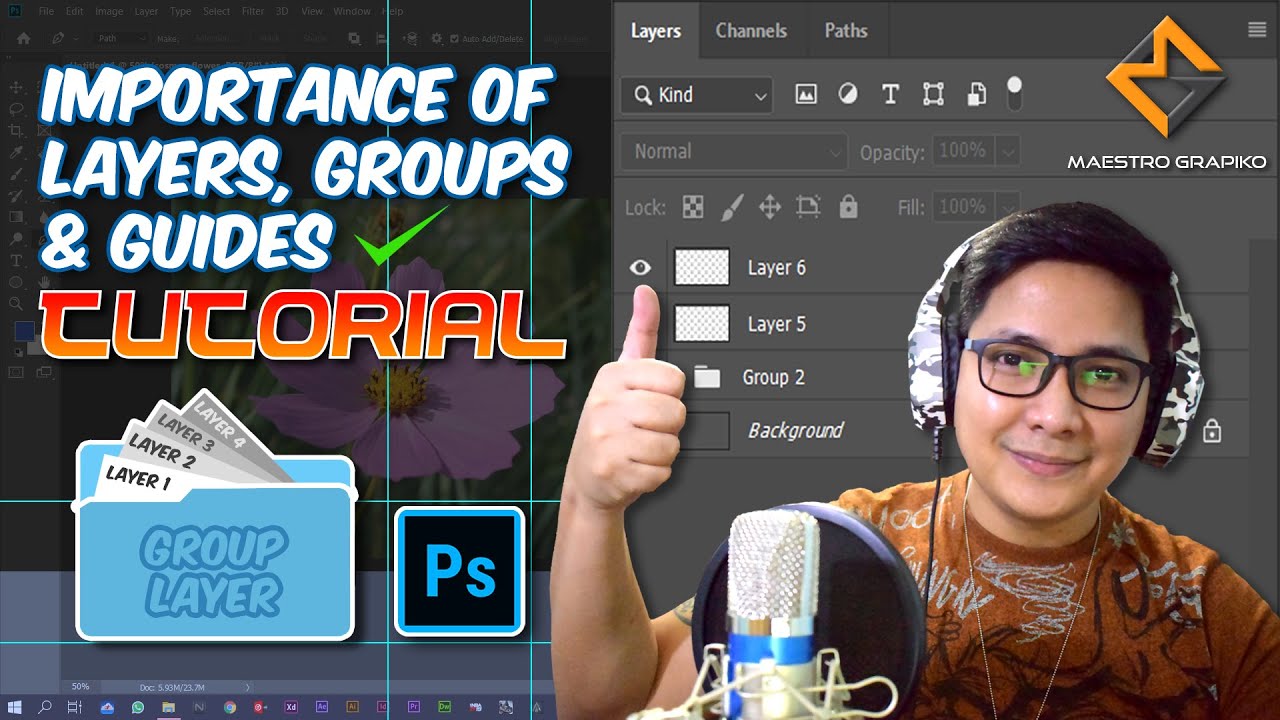The image size is (1280, 720).
Task: Turn on lock image pixels brush icon
Action: coord(731,207)
